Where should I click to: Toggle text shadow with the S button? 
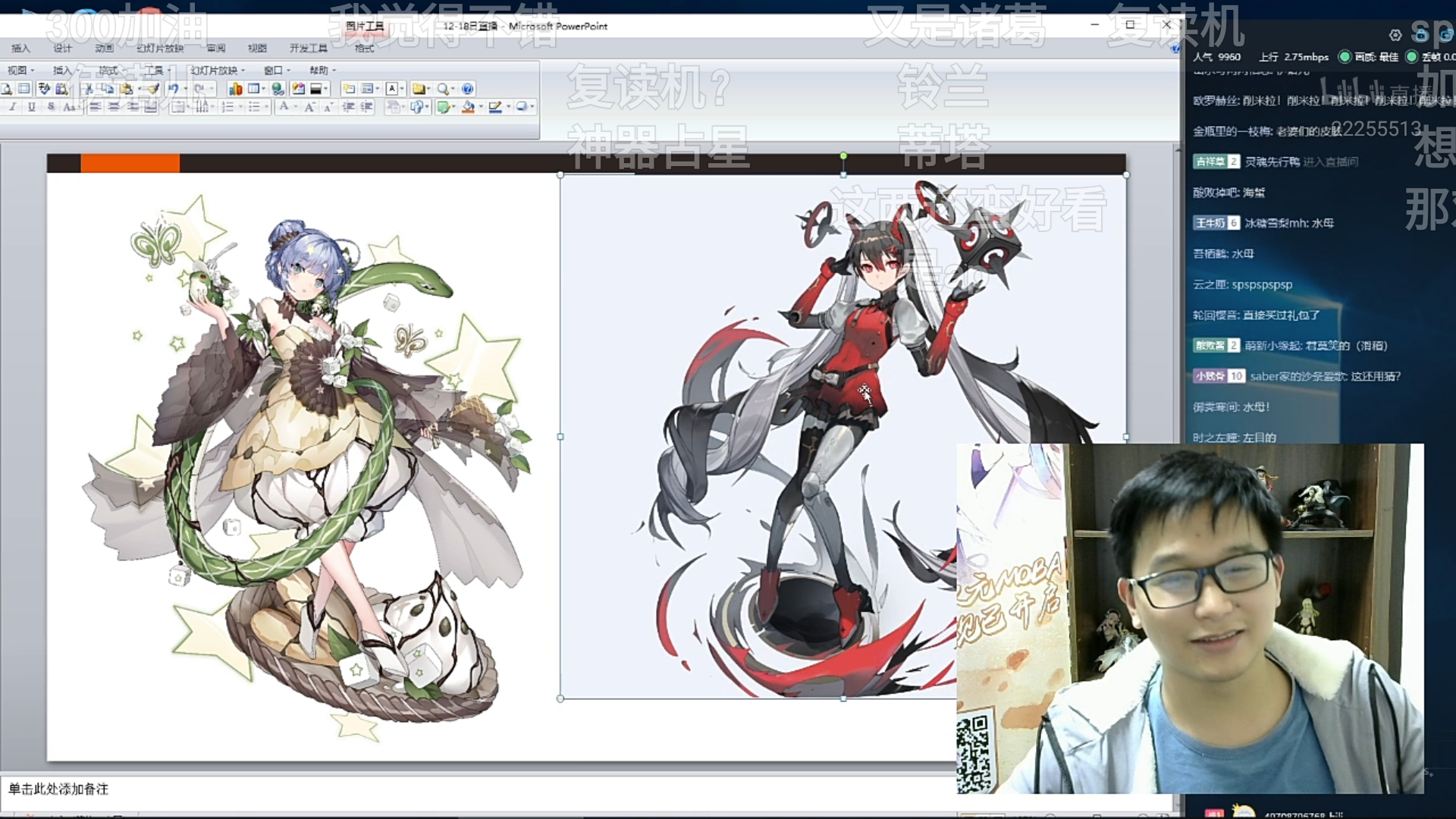(51, 107)
